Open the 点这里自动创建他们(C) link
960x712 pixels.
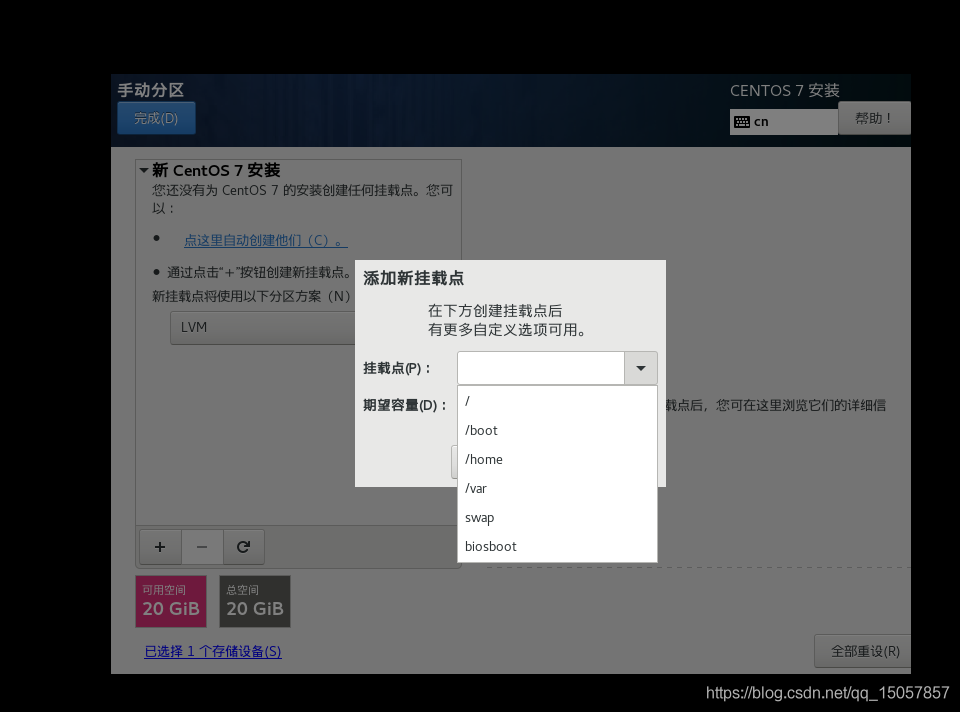tap(266, 241)
